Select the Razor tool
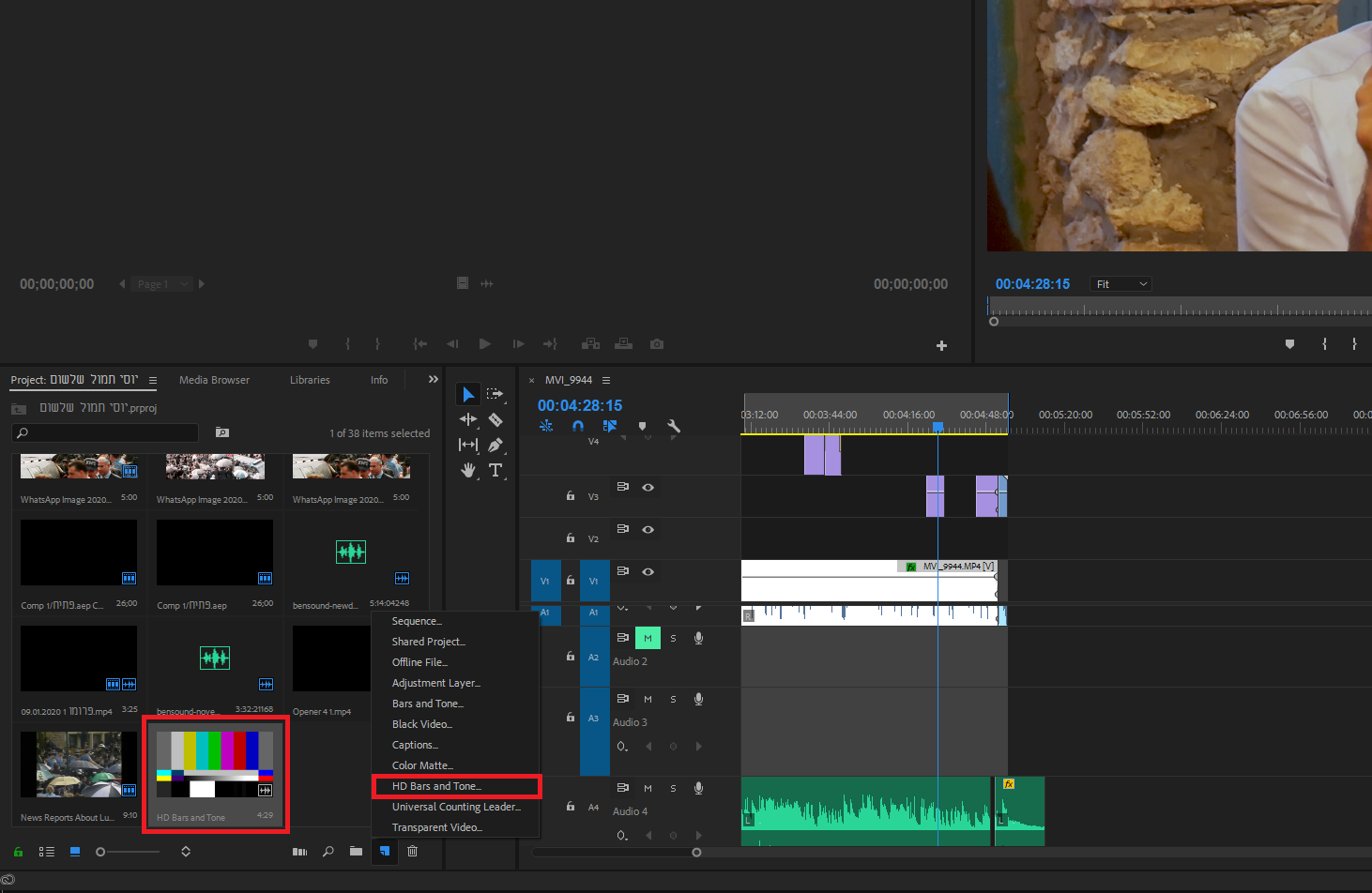1372x893 pixels. tap(495, 419)
